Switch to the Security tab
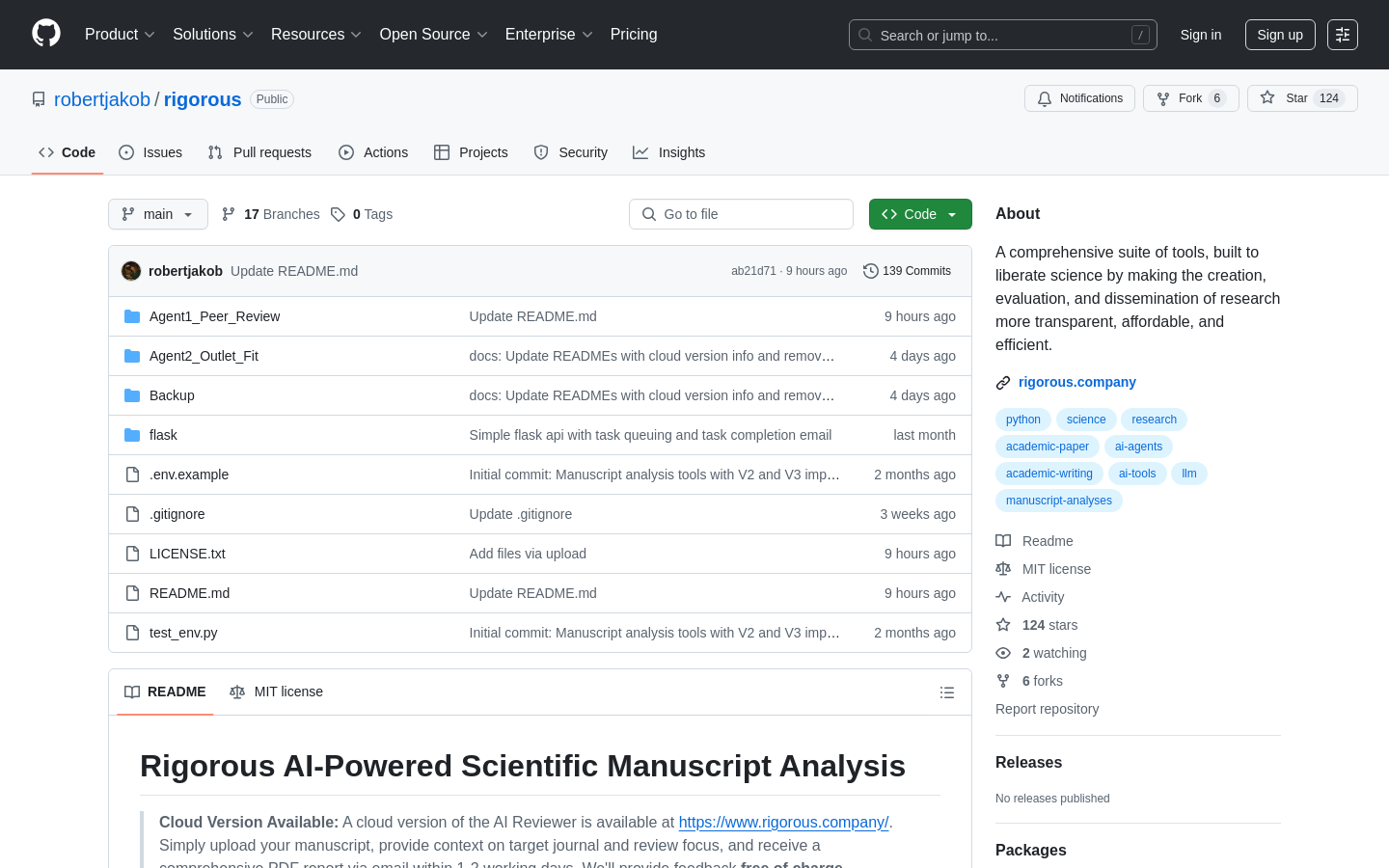1389x868 pixels. tap(571, 152)
